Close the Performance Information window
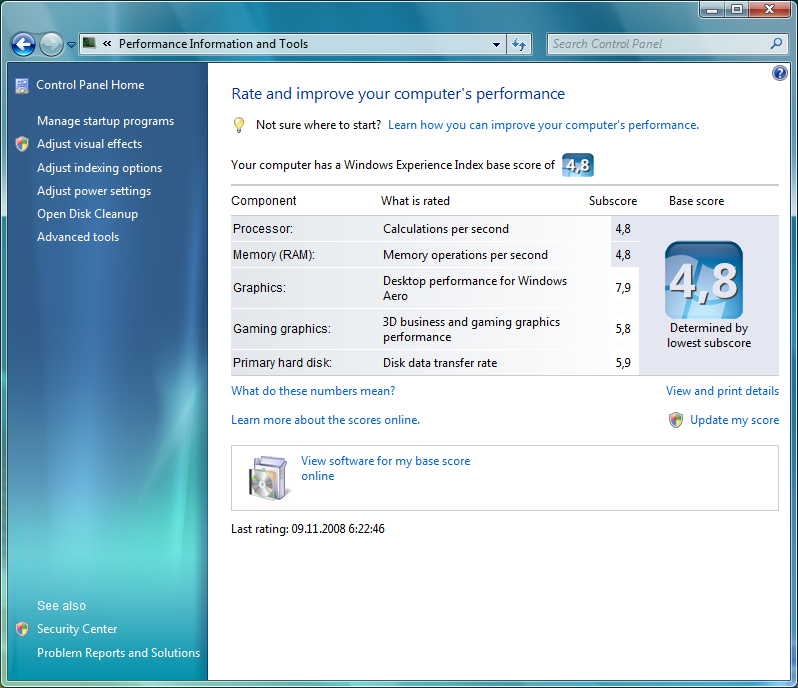Screen dimensions: 798x688 tap(770, 10)
